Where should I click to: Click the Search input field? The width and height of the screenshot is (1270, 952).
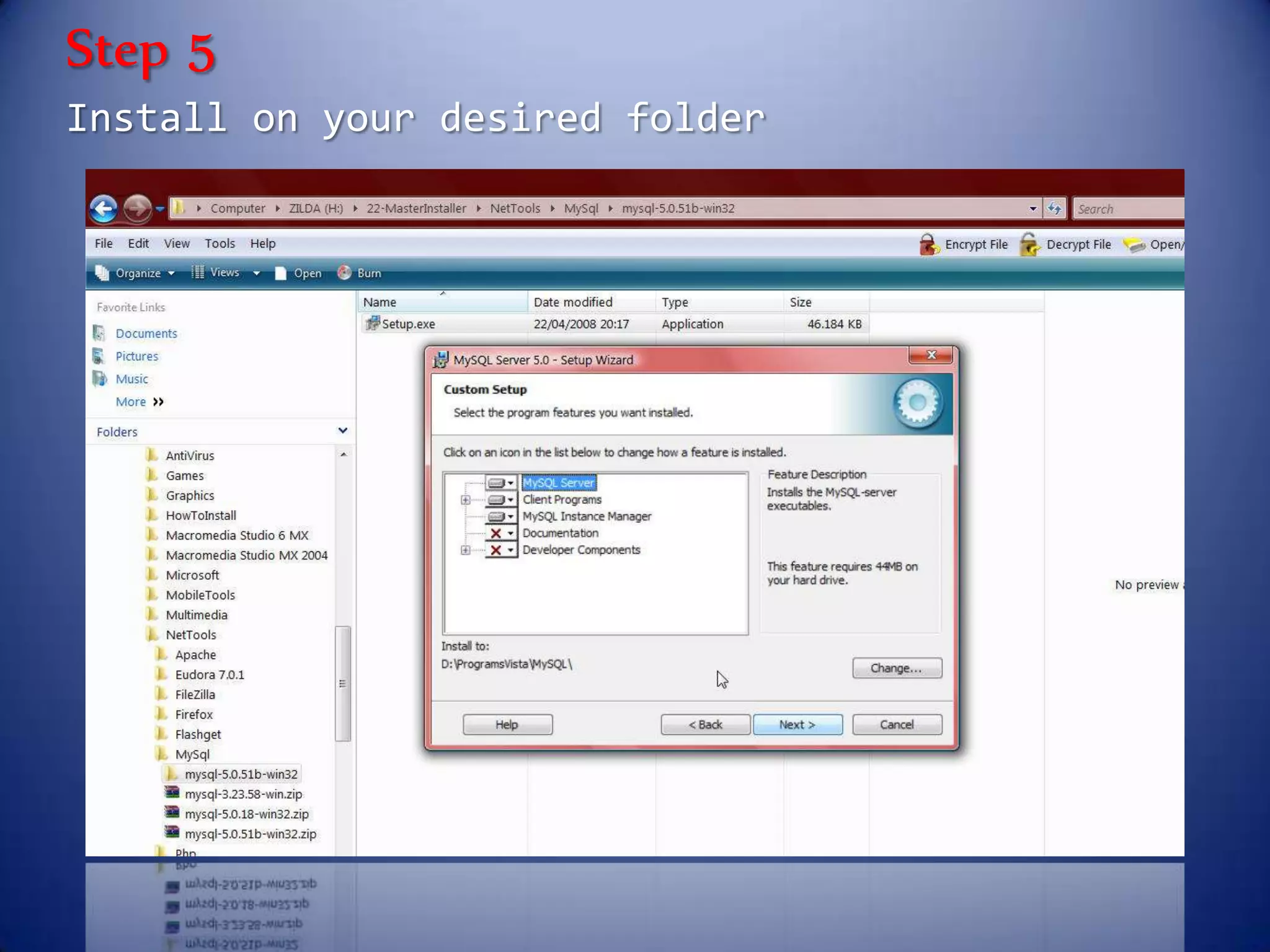tap(1129, 209)
